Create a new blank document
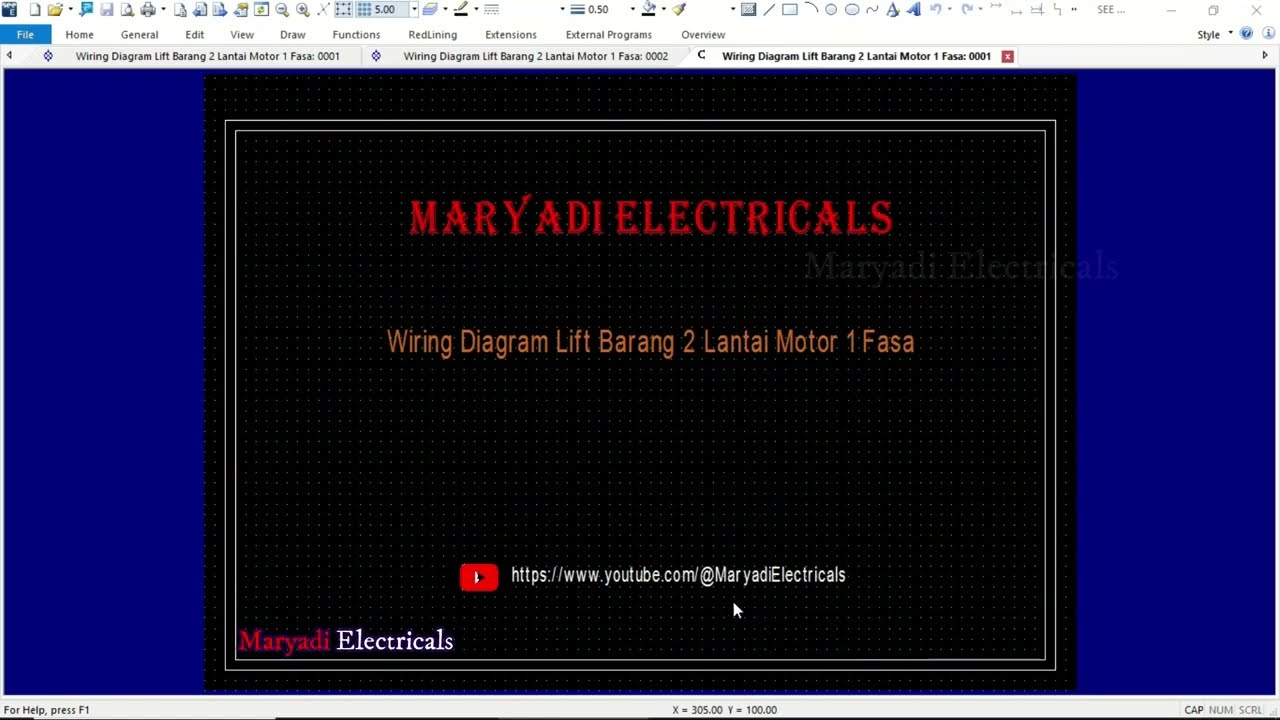Image resolution: width=1280 pixels, height=720 pixels. (x=34, y=9)
